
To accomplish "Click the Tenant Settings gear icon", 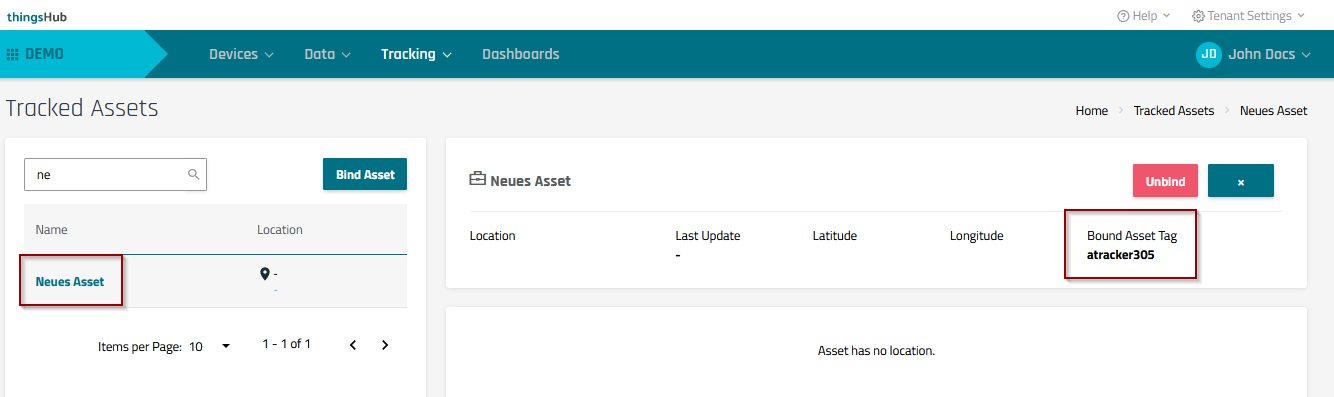I will point(1198,16).
